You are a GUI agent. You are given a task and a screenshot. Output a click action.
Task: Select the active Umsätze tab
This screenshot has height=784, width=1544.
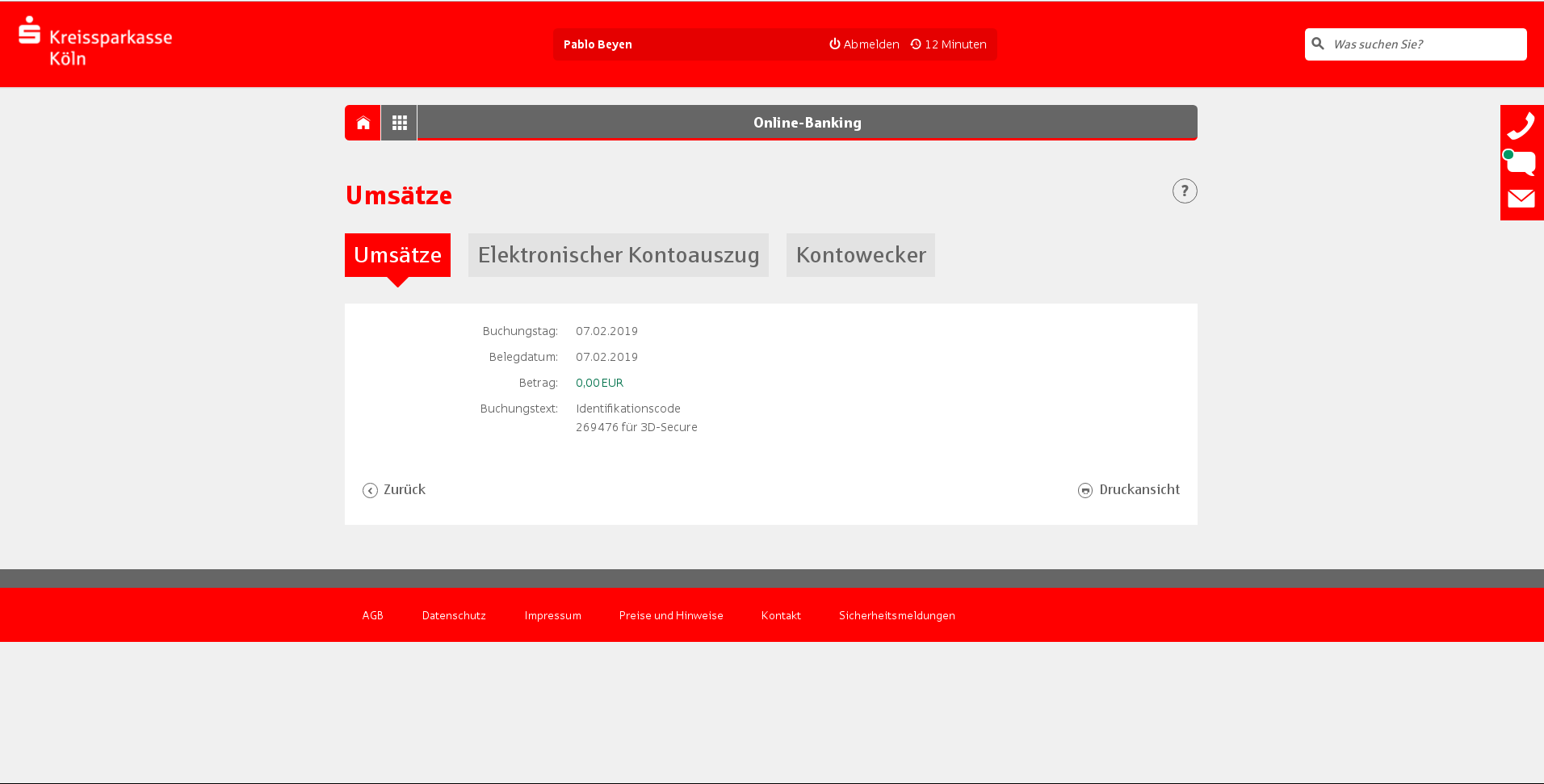pyautogui.click(x=397, y=255)
